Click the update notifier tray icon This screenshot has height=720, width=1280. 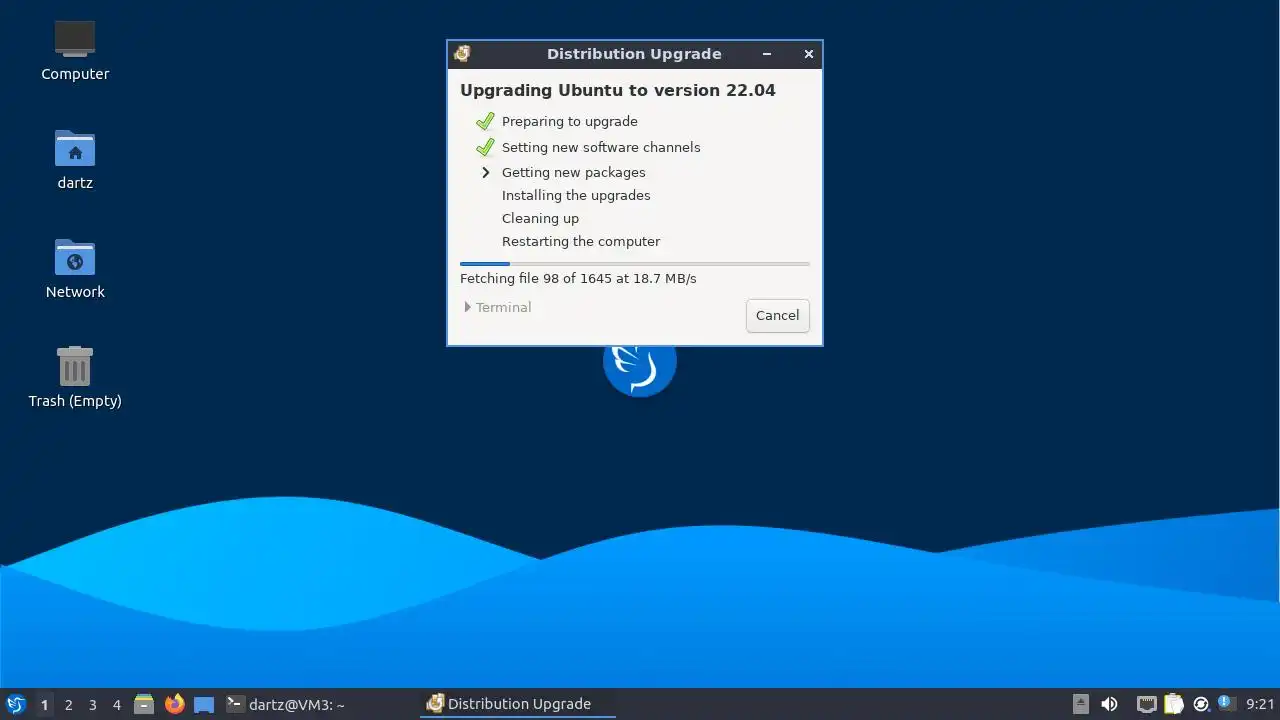tap(1201, 704)
